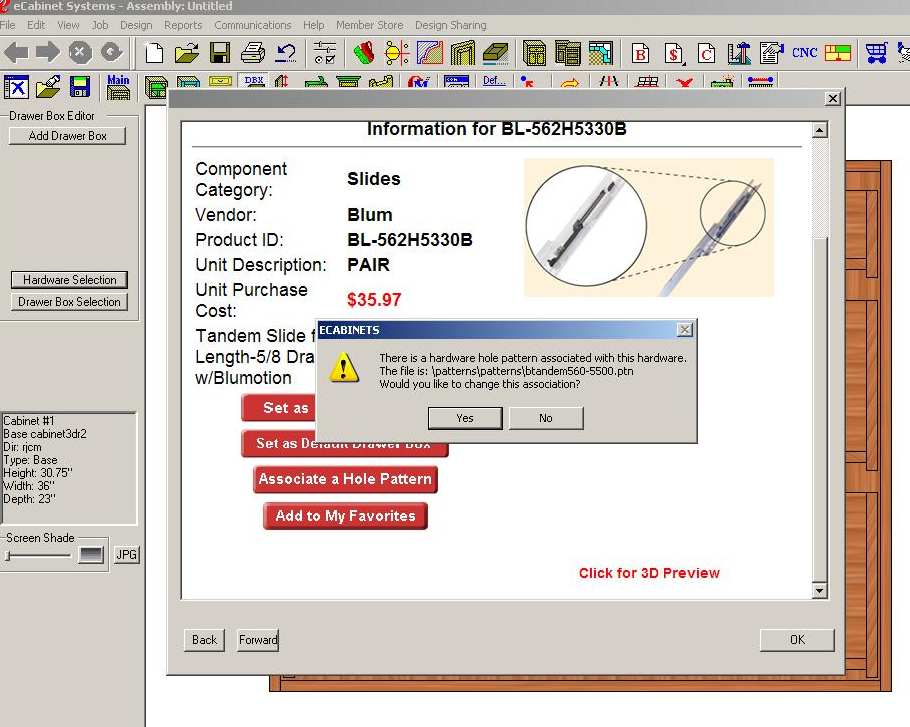Open the Job menu
The width and height of the screenshot is (910, 727).
[x=100, y=25]
